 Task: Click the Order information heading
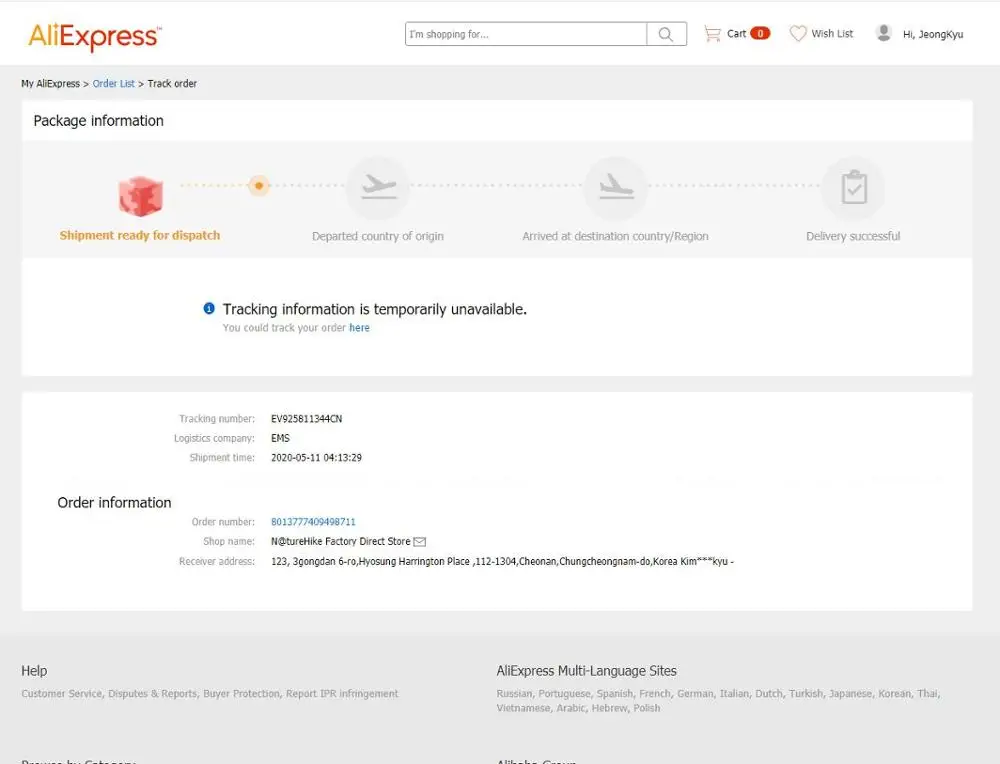click(x=114, y=503)
